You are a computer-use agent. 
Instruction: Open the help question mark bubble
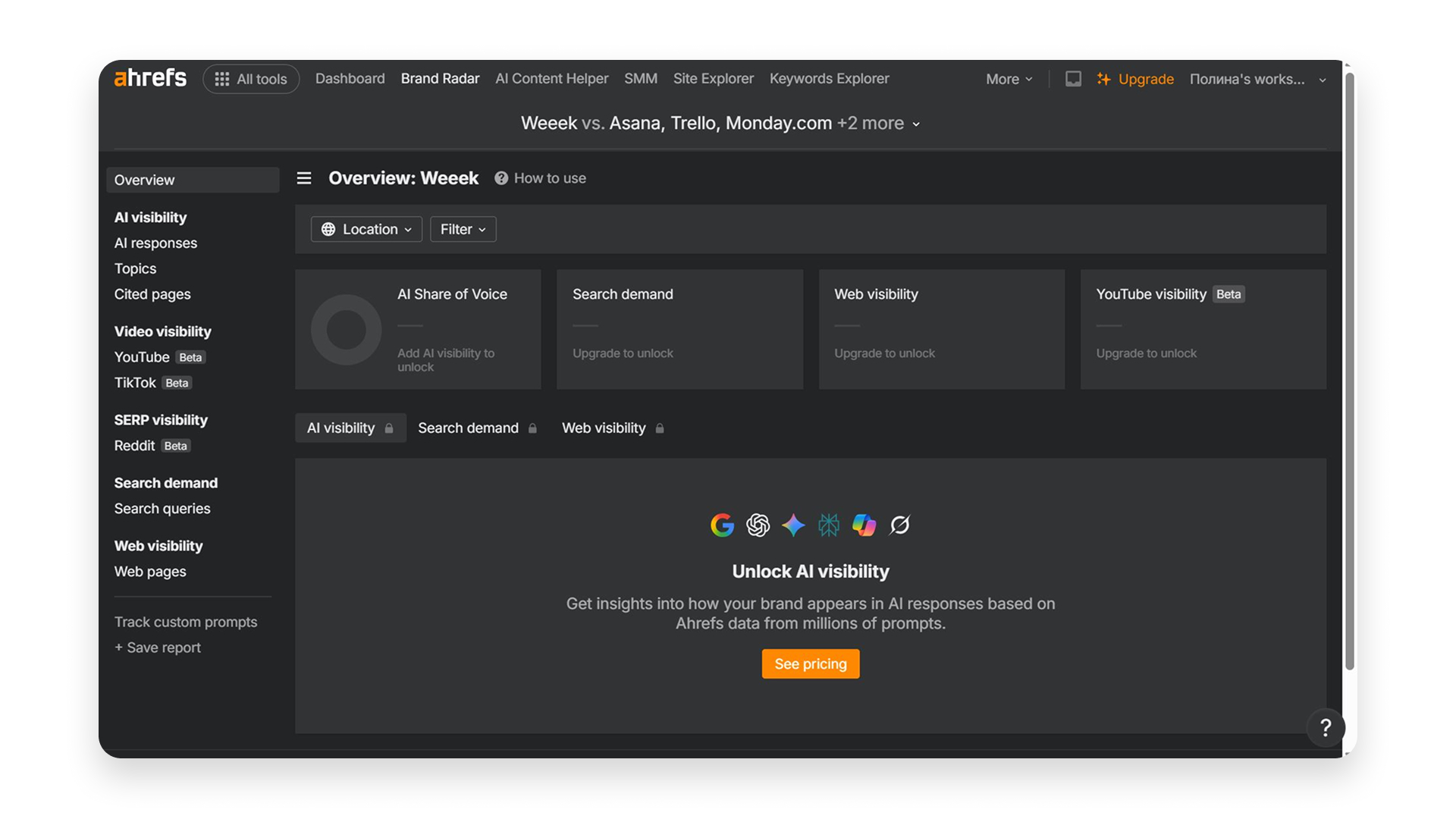[1326, 728]
